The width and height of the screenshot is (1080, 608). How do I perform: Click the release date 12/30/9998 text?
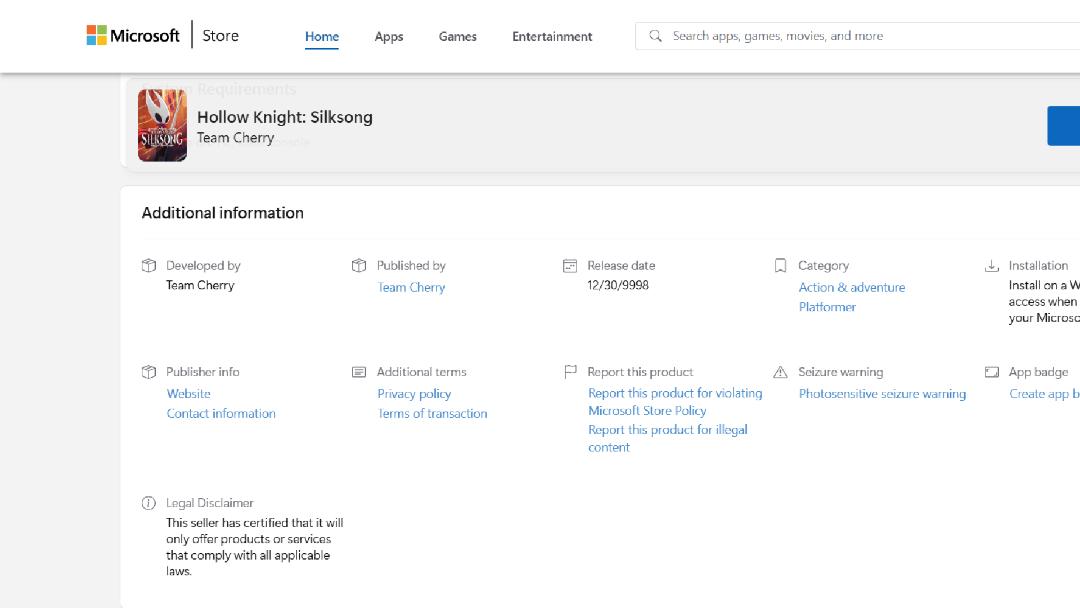[618, 285]
